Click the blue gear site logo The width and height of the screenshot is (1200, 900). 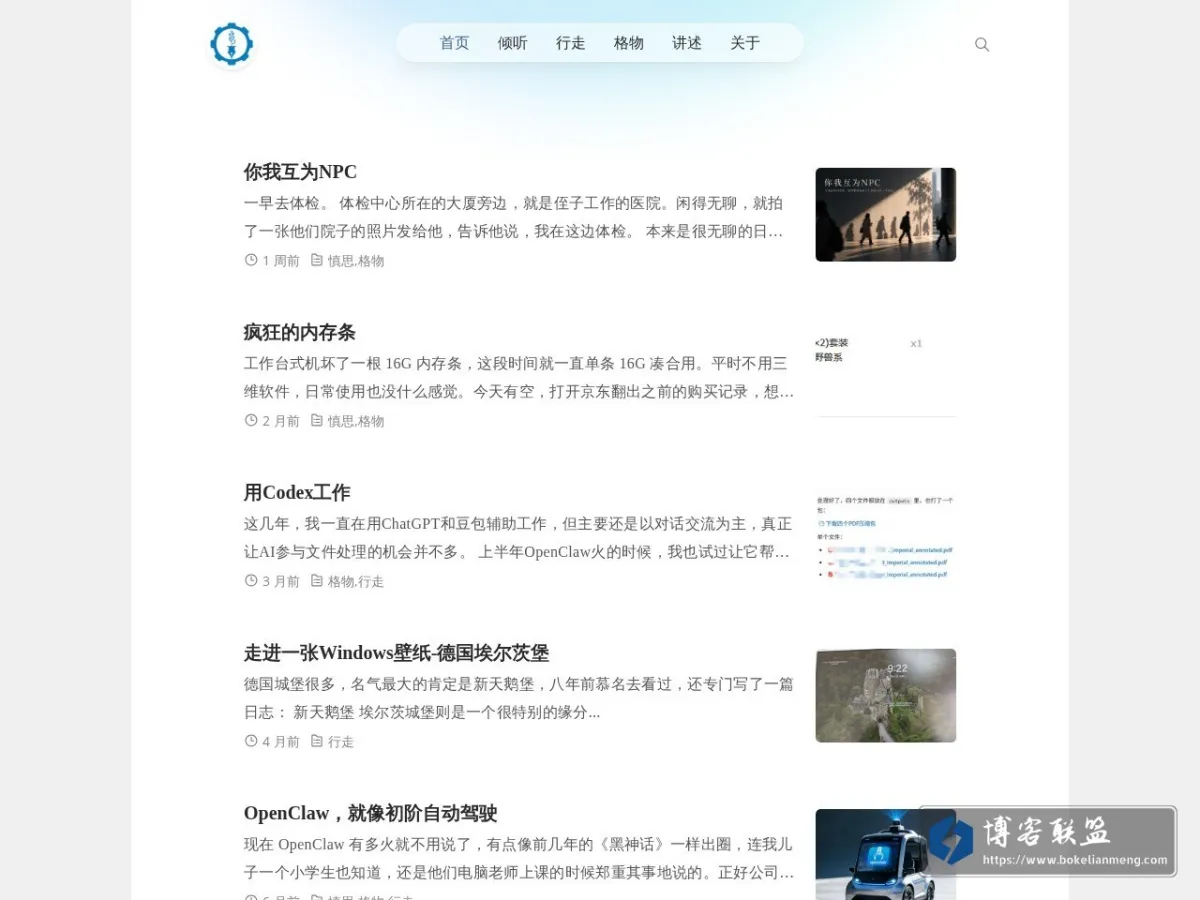(x=232, y=44)
